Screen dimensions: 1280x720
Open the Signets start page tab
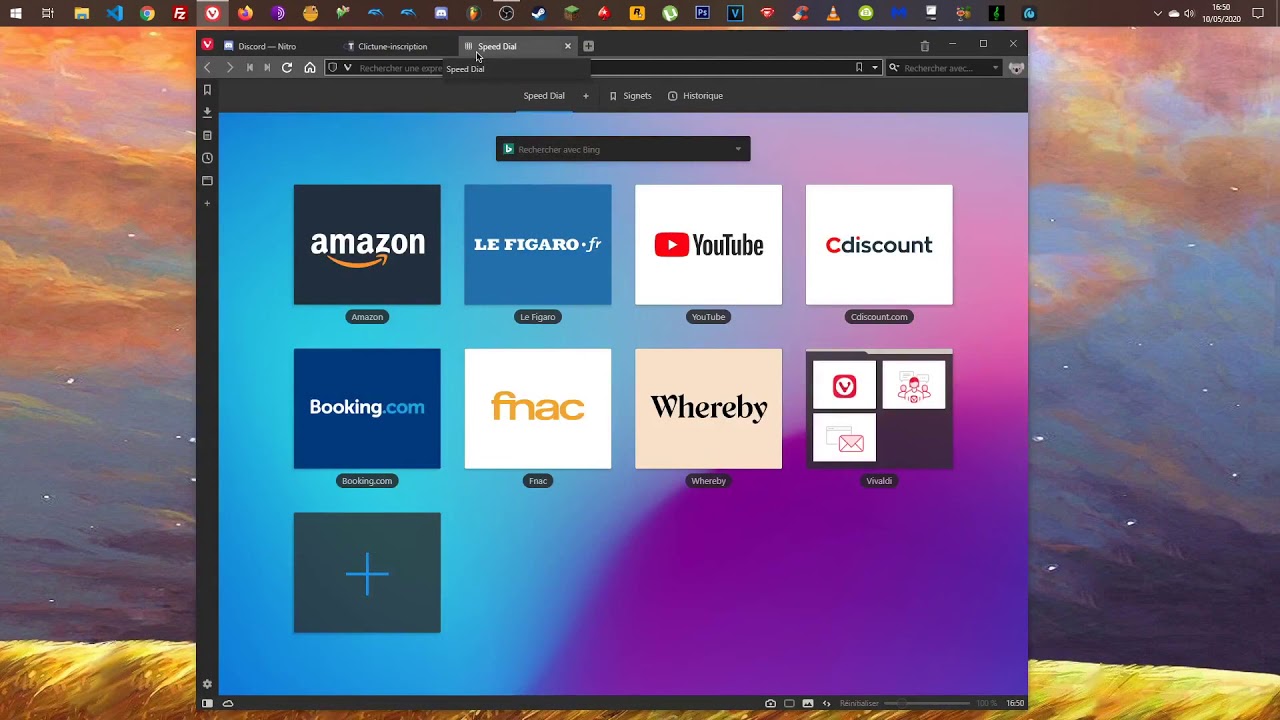coord(630,96)
